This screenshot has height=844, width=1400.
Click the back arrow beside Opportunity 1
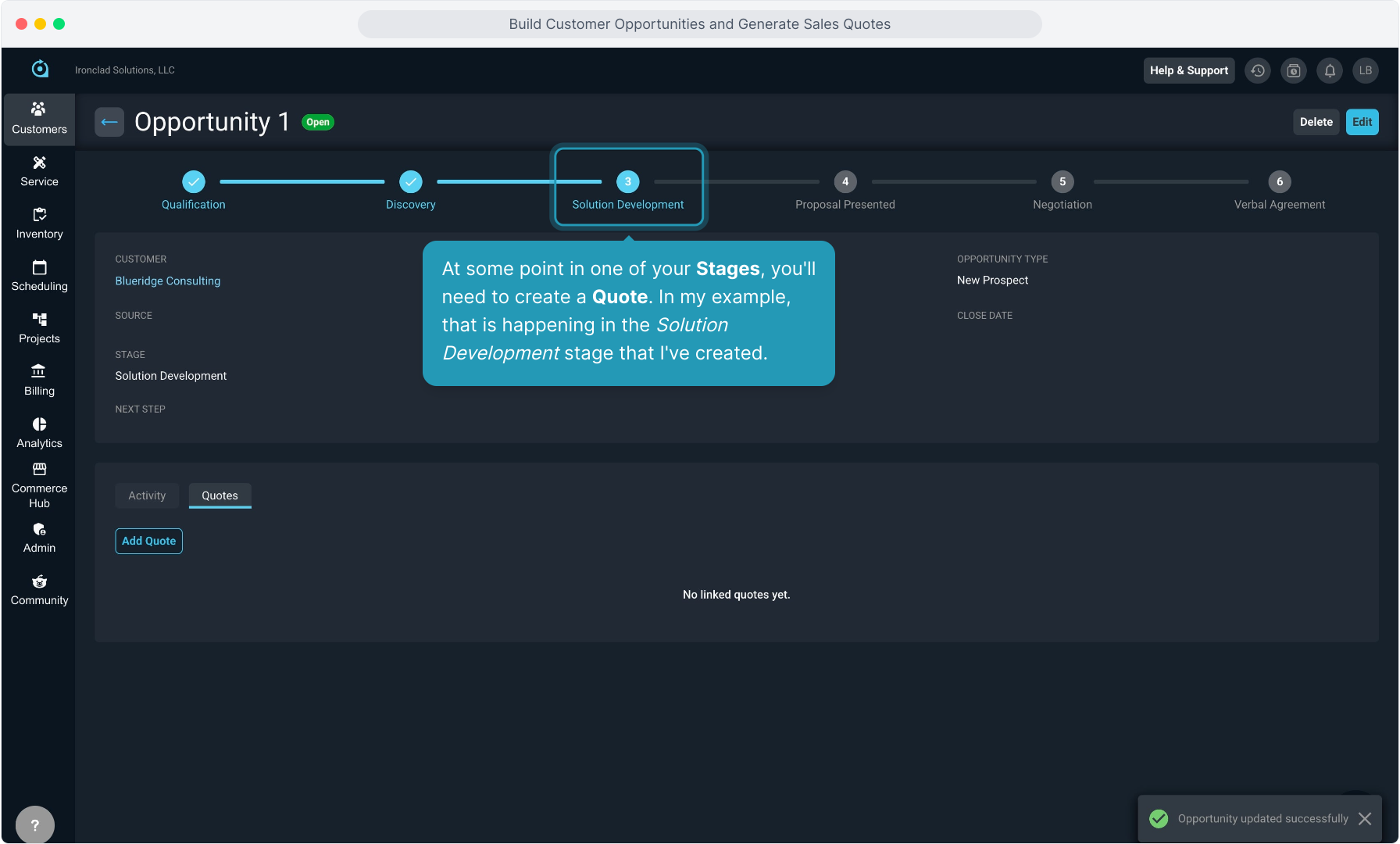coord(109,122)
